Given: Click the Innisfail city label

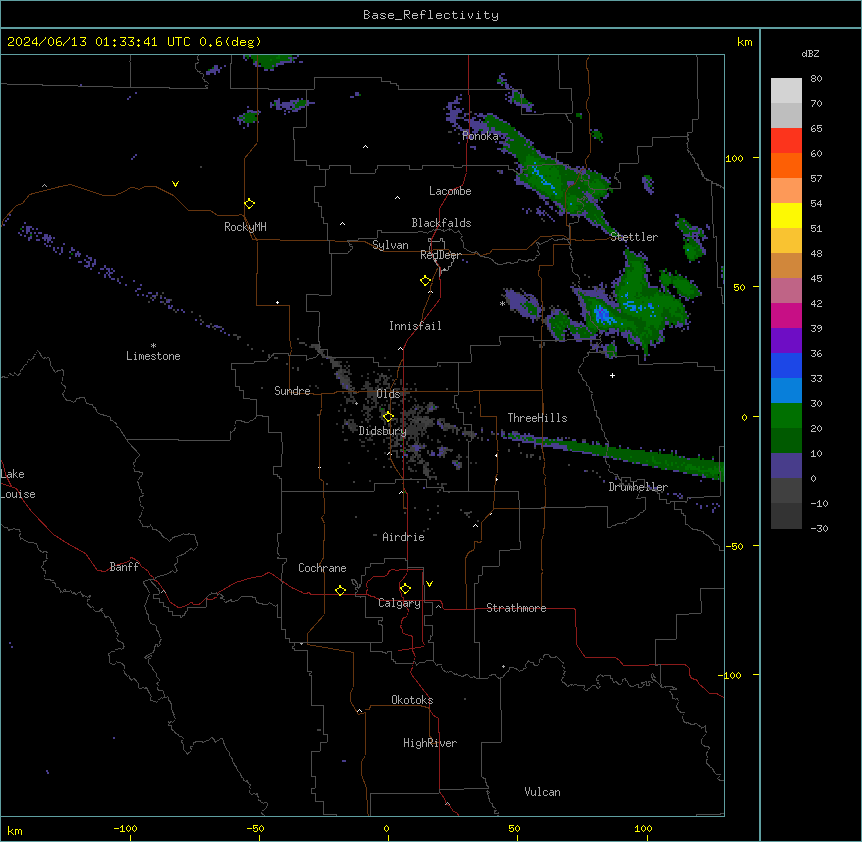Looking at the screenshot, I should tap(415, 326).
